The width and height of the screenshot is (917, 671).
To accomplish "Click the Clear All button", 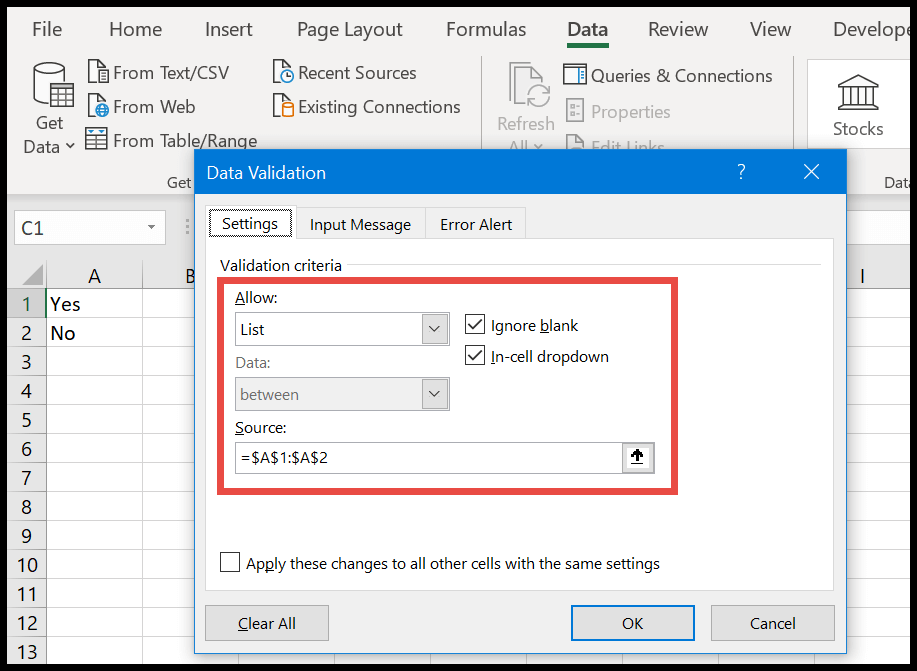I will 267,623.
